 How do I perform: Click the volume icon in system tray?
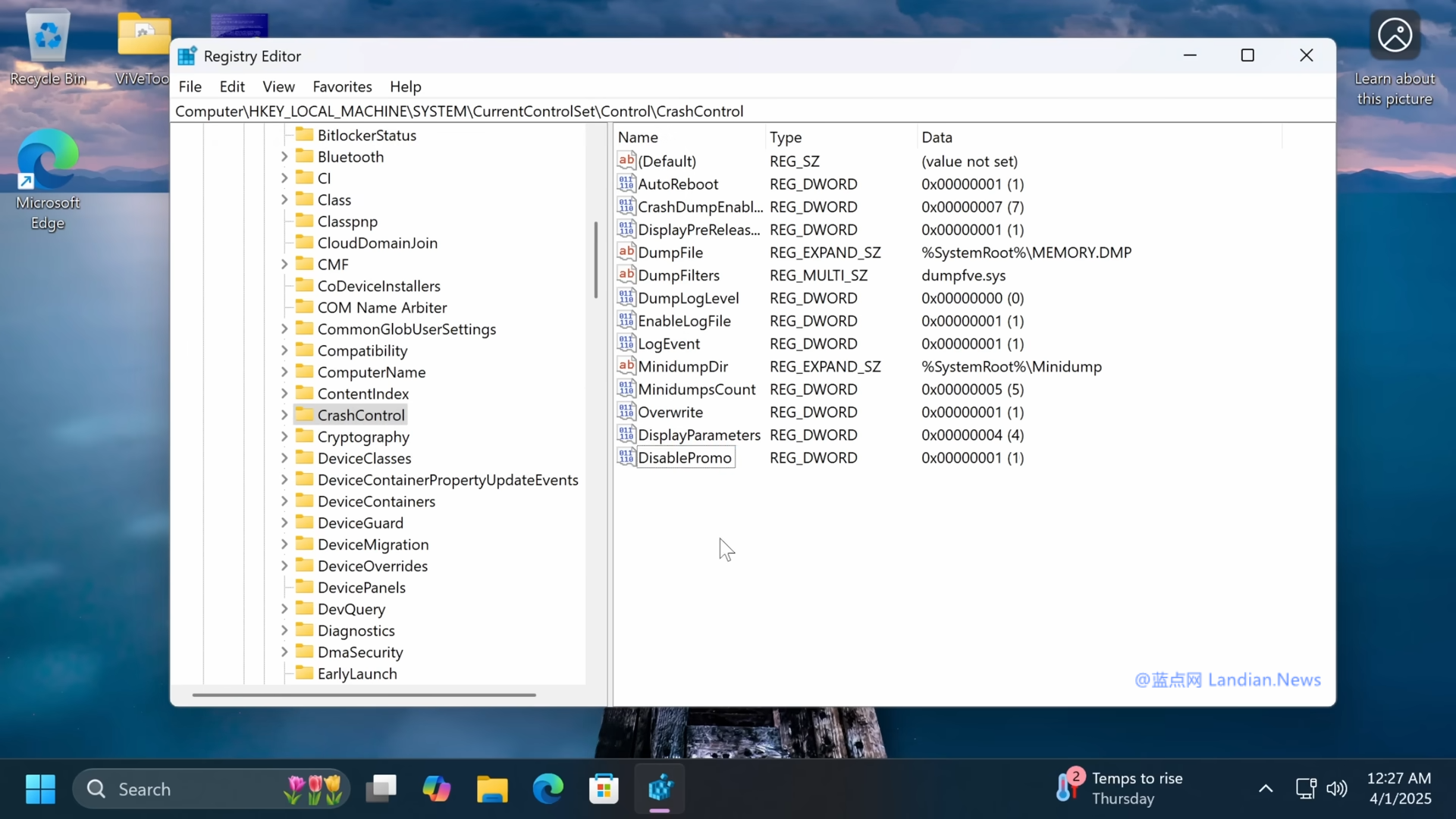tap(1337, 789)
